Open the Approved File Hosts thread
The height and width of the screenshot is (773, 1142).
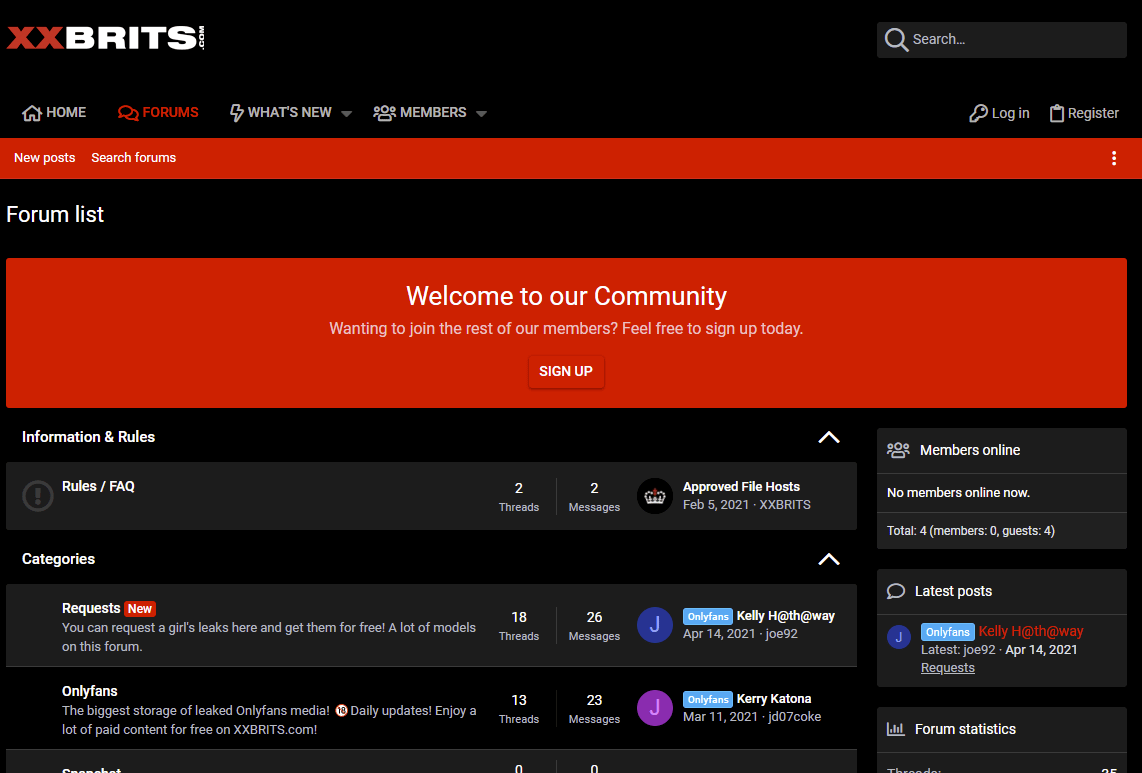point(741,487)
